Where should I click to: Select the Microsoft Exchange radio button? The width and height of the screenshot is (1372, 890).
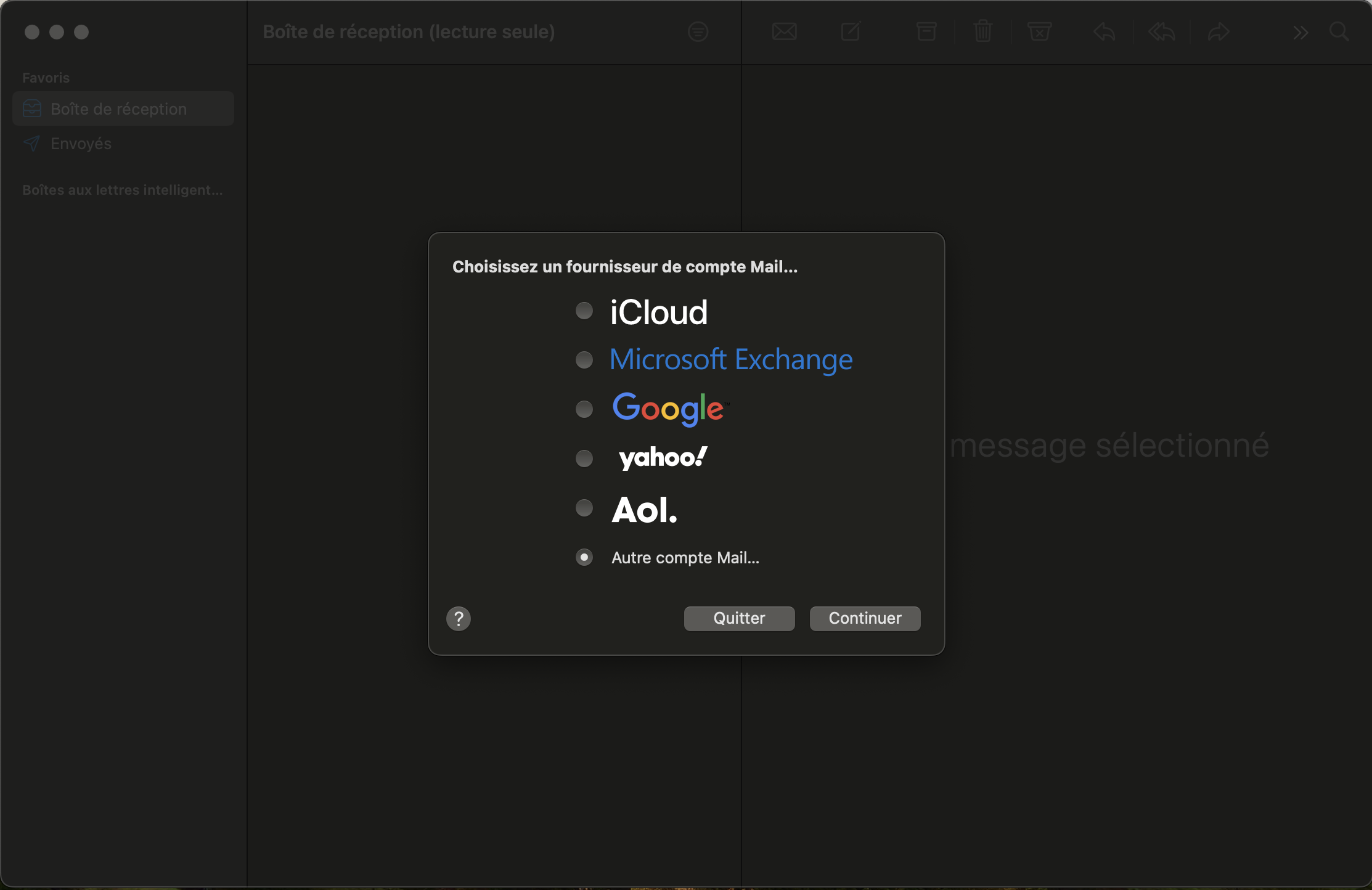(584, 360)
